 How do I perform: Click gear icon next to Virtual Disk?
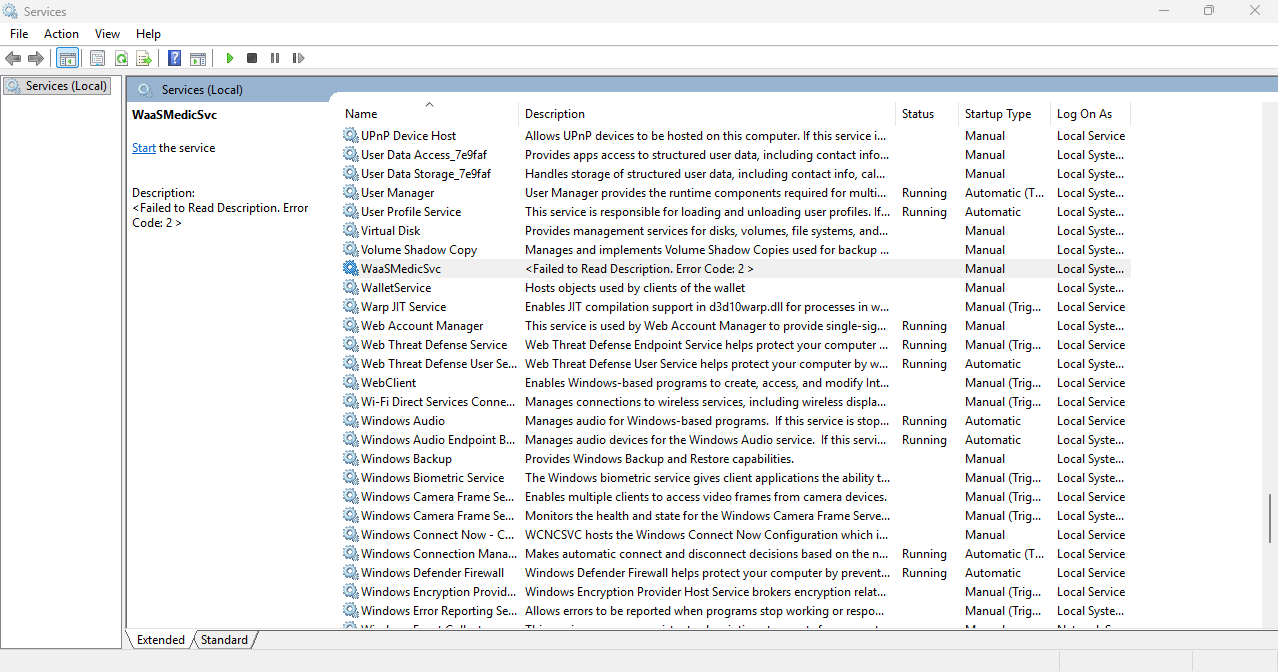350,230
